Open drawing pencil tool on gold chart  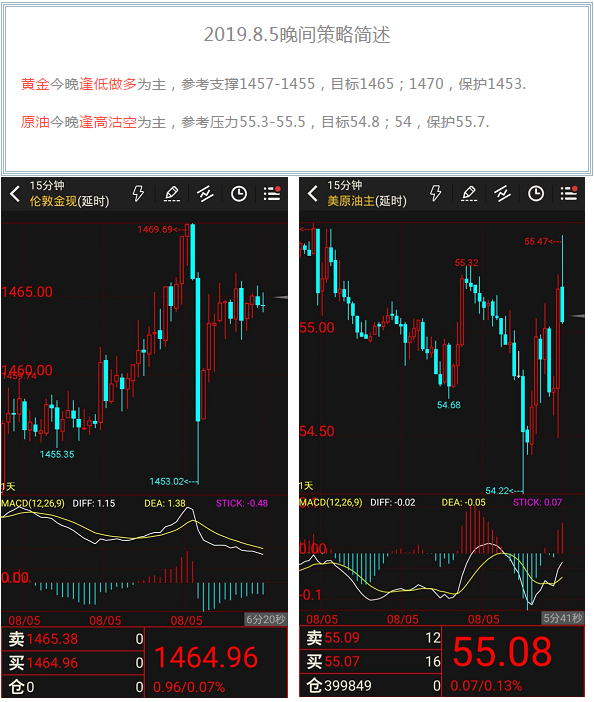172,194
